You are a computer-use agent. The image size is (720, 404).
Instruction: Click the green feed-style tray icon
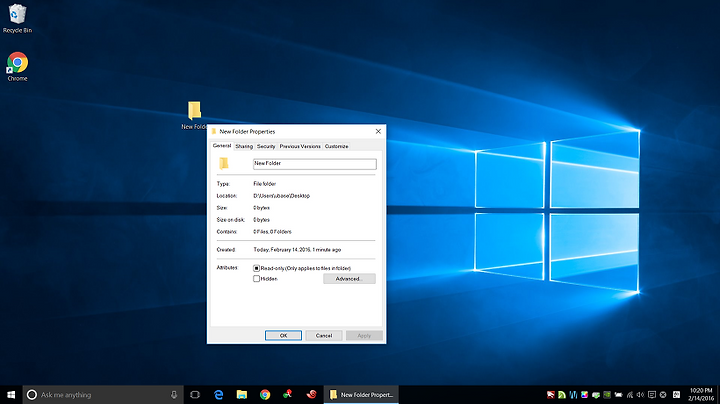[562, 395]
